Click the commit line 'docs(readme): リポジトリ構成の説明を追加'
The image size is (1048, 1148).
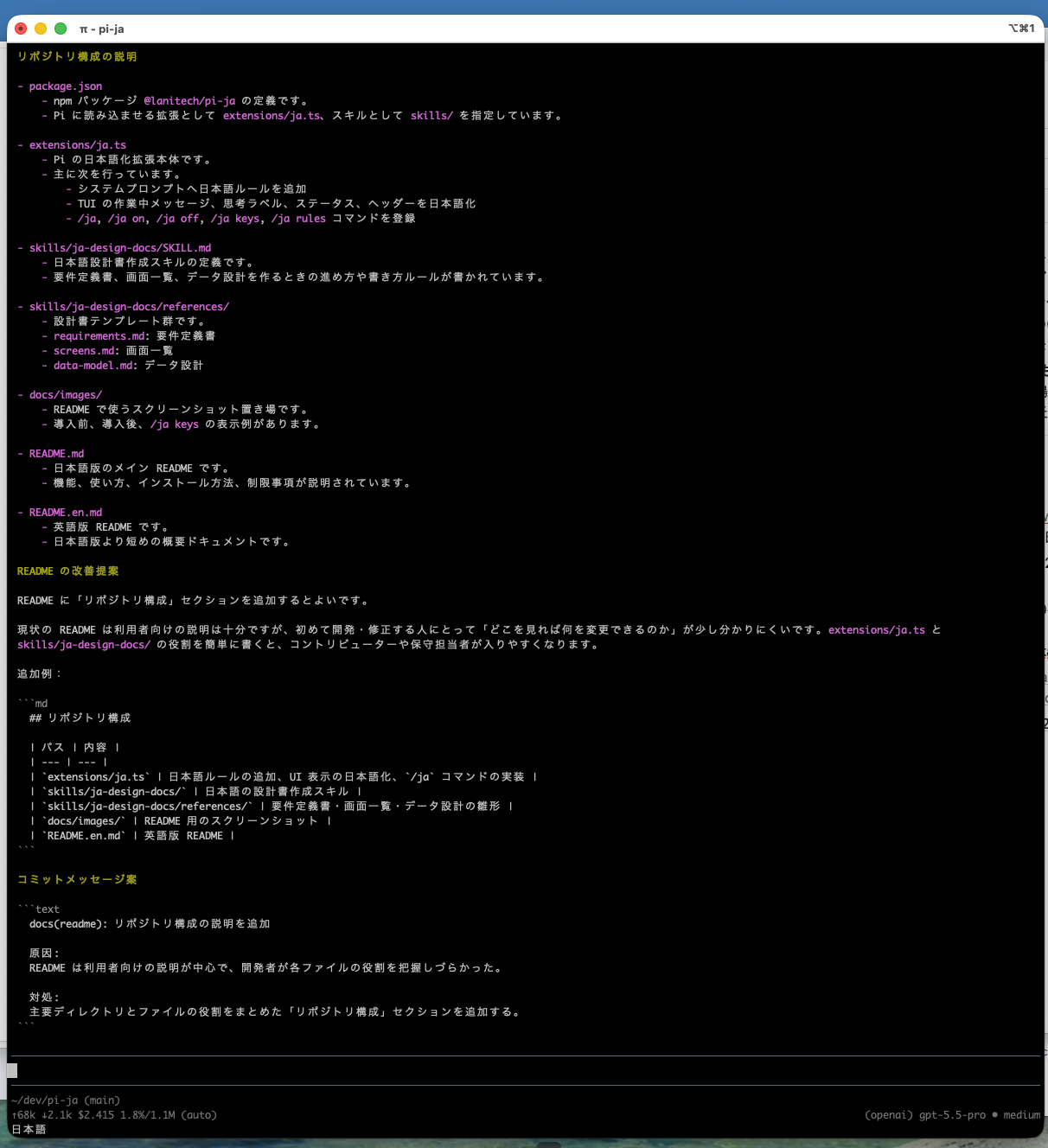(x=150, y=924)
